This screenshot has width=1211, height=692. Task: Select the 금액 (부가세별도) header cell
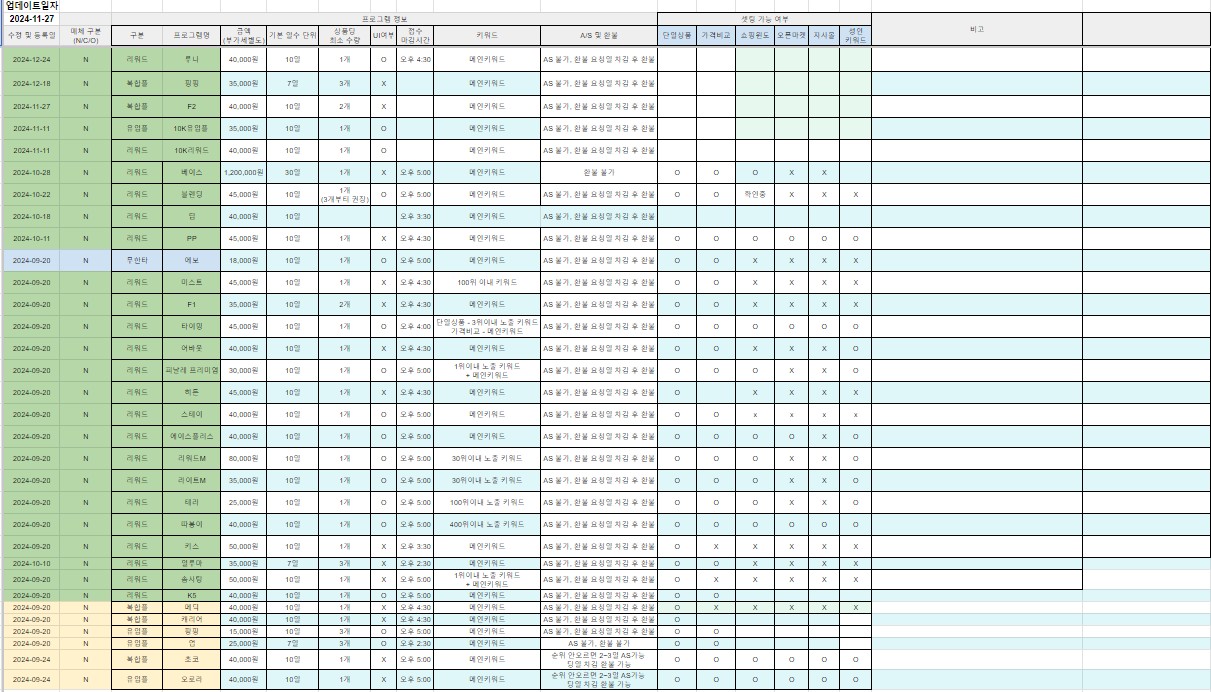[244, 34]
